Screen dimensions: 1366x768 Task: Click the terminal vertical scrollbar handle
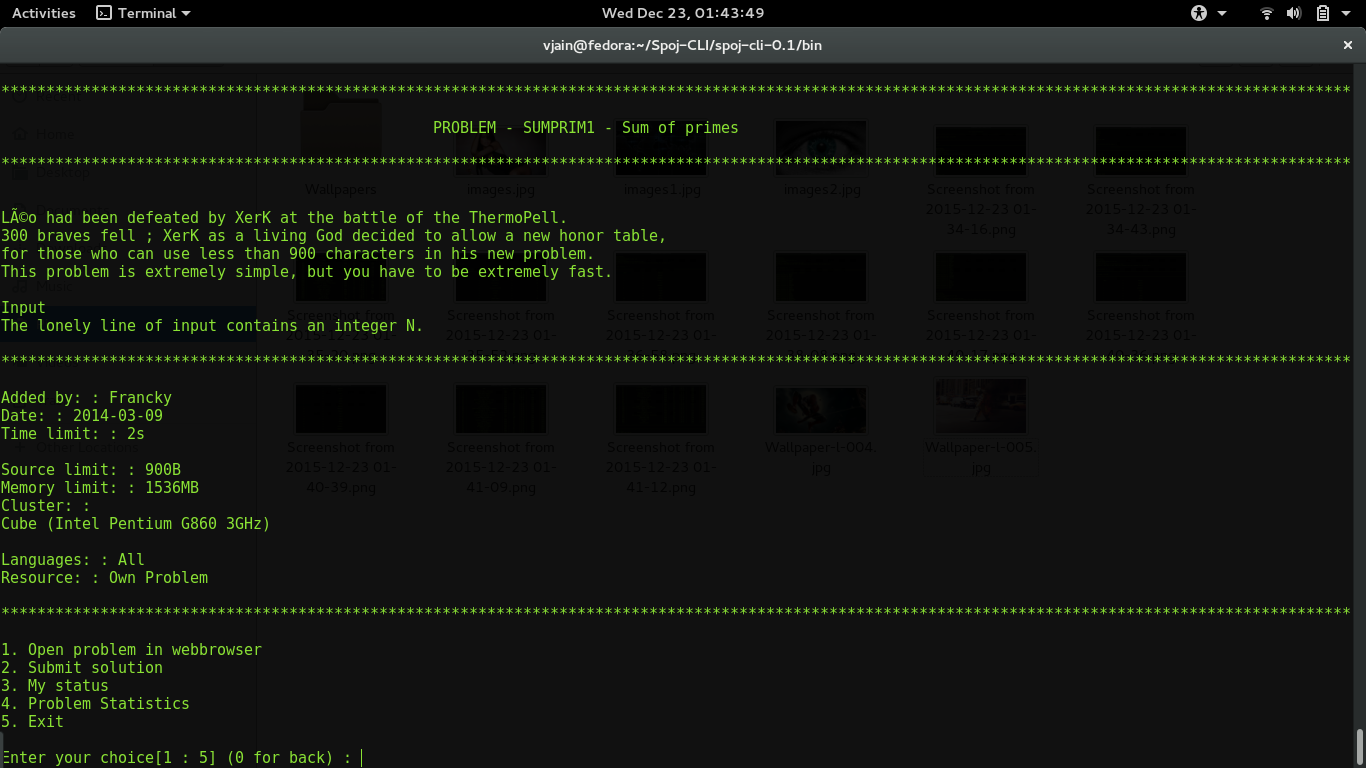(1360, 745)
